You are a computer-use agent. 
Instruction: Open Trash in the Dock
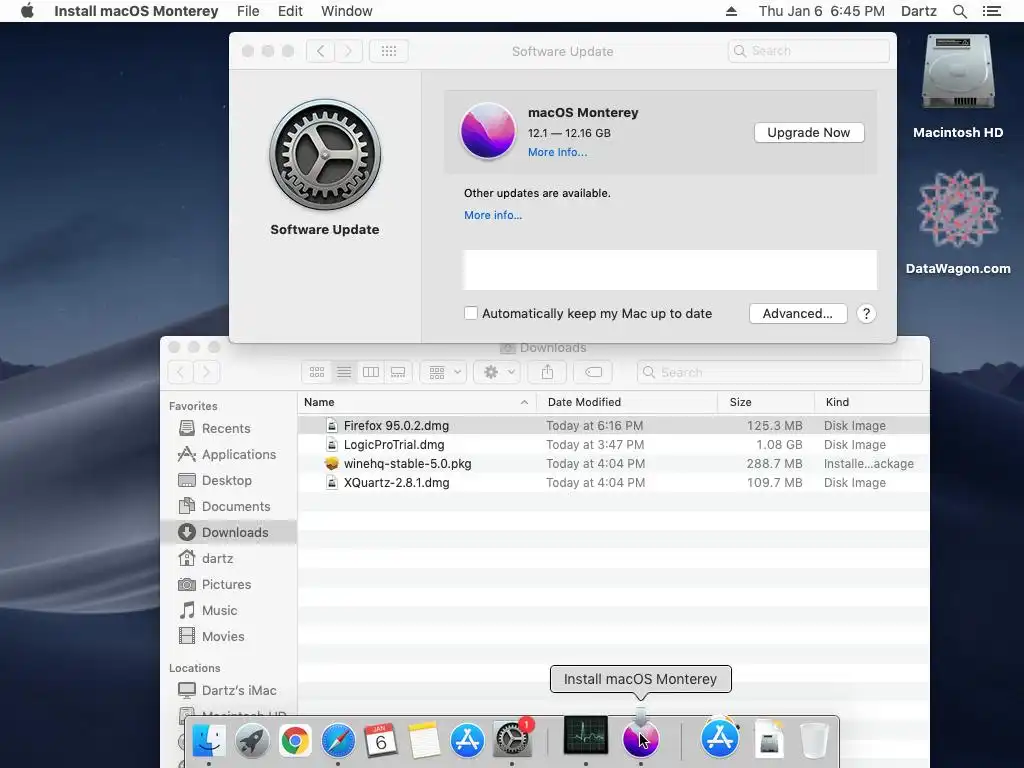[814, 740]
